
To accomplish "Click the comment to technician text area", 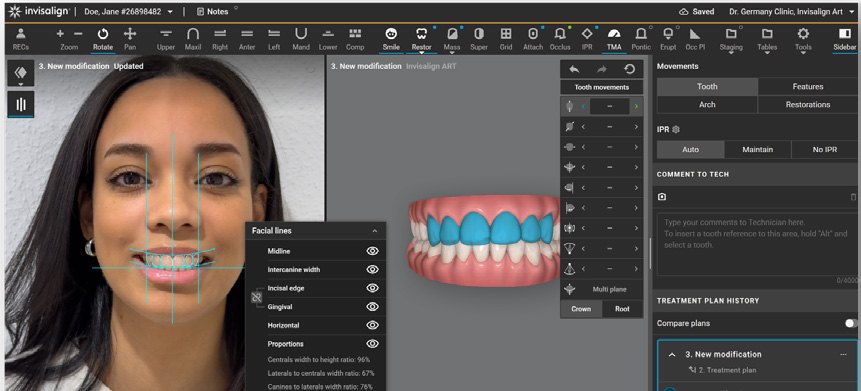I will pyautogui.click(x=757, y=244).
